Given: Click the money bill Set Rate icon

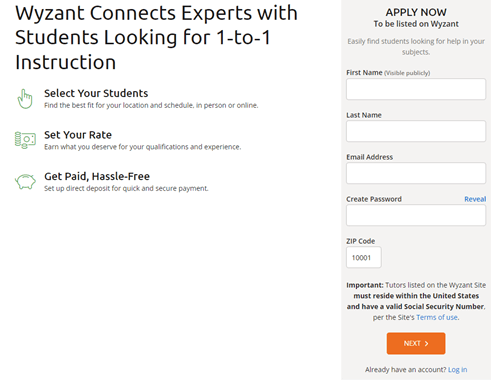Looking at the screenshot, I should 25,140.
